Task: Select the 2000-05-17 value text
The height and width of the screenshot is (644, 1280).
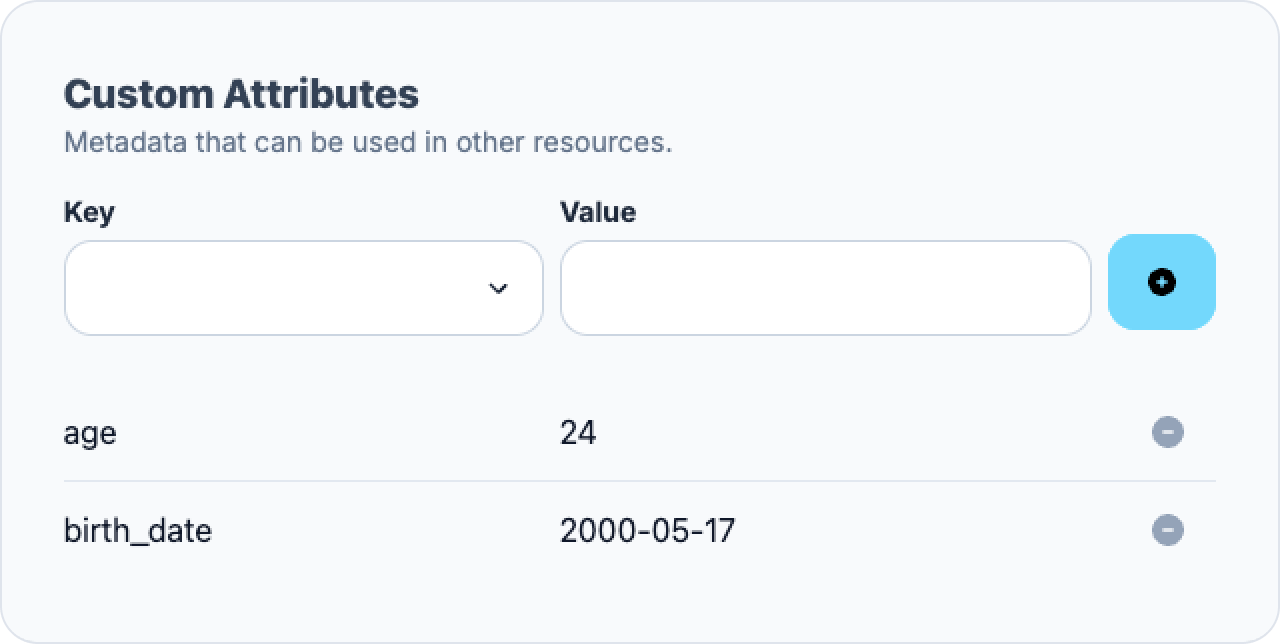Action: [647, 530]
